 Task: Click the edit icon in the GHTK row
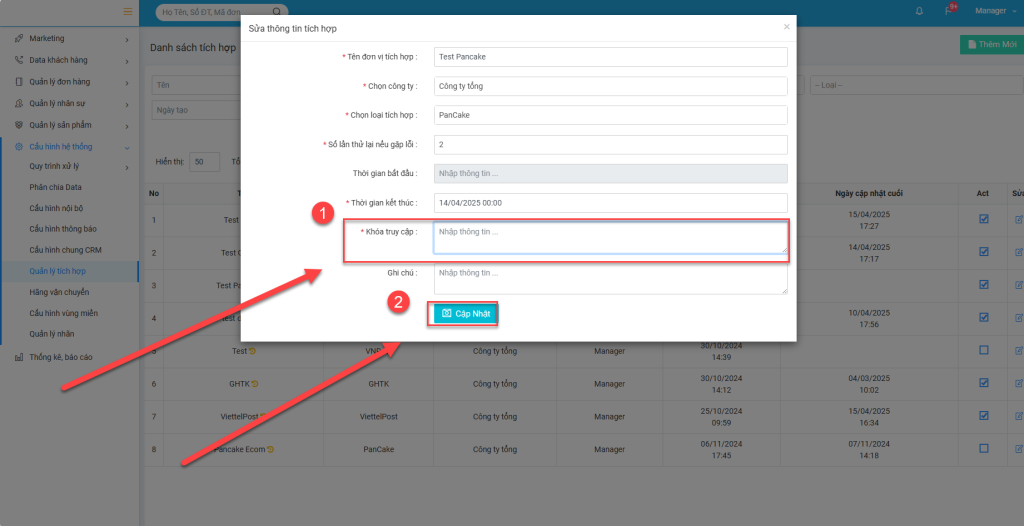tap(1018, 382)
